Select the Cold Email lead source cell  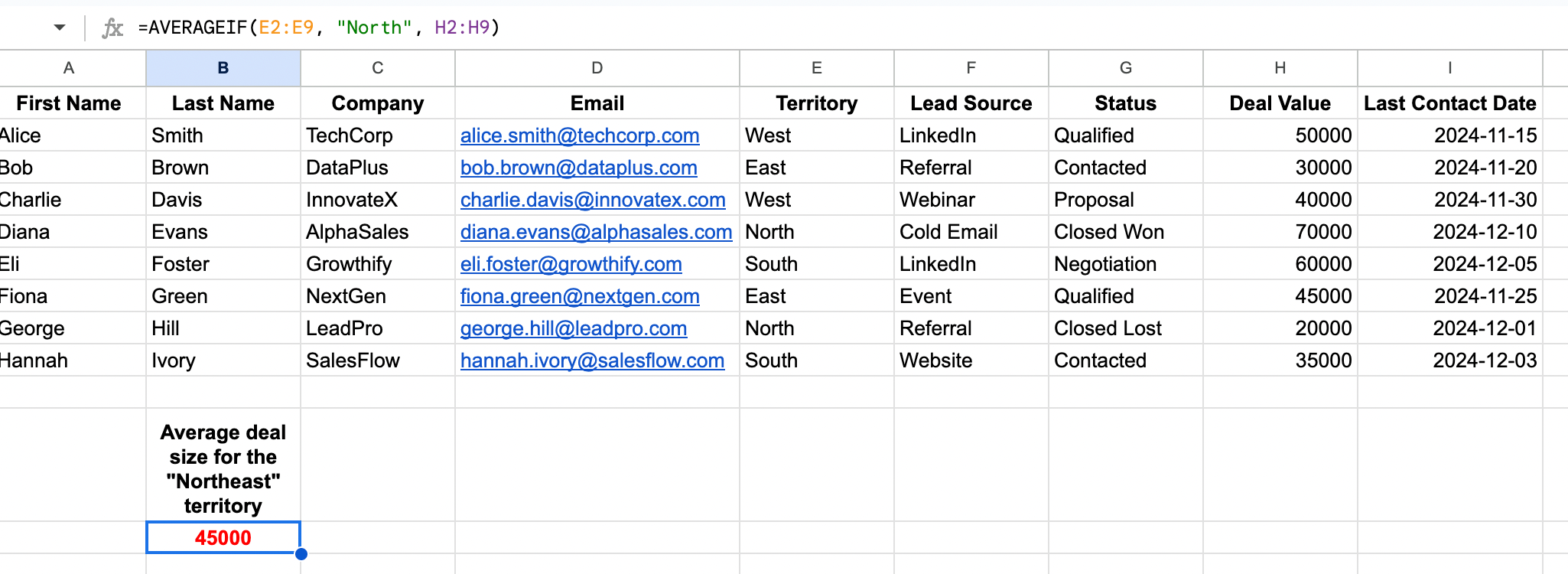click(x=948, y=232)
